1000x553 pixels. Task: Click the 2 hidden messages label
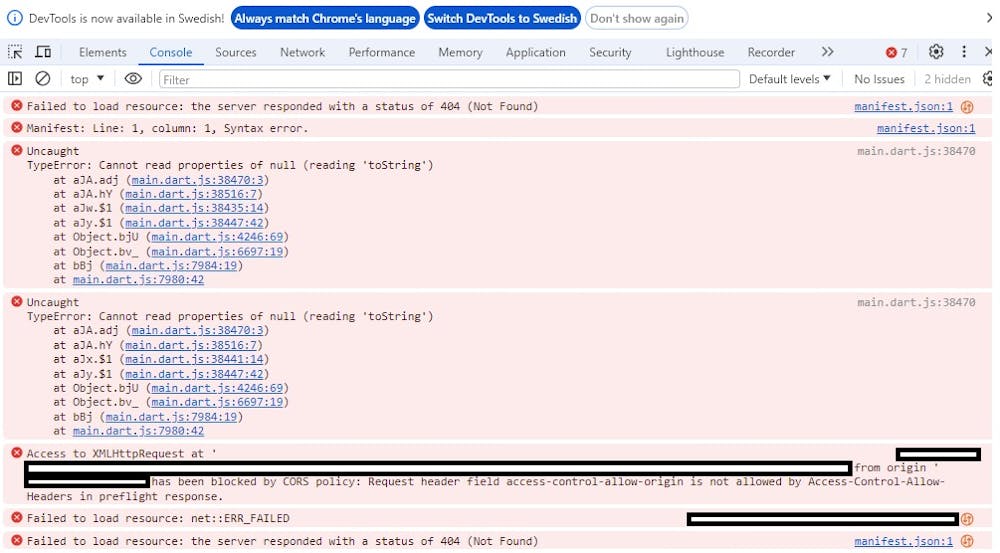947,79
